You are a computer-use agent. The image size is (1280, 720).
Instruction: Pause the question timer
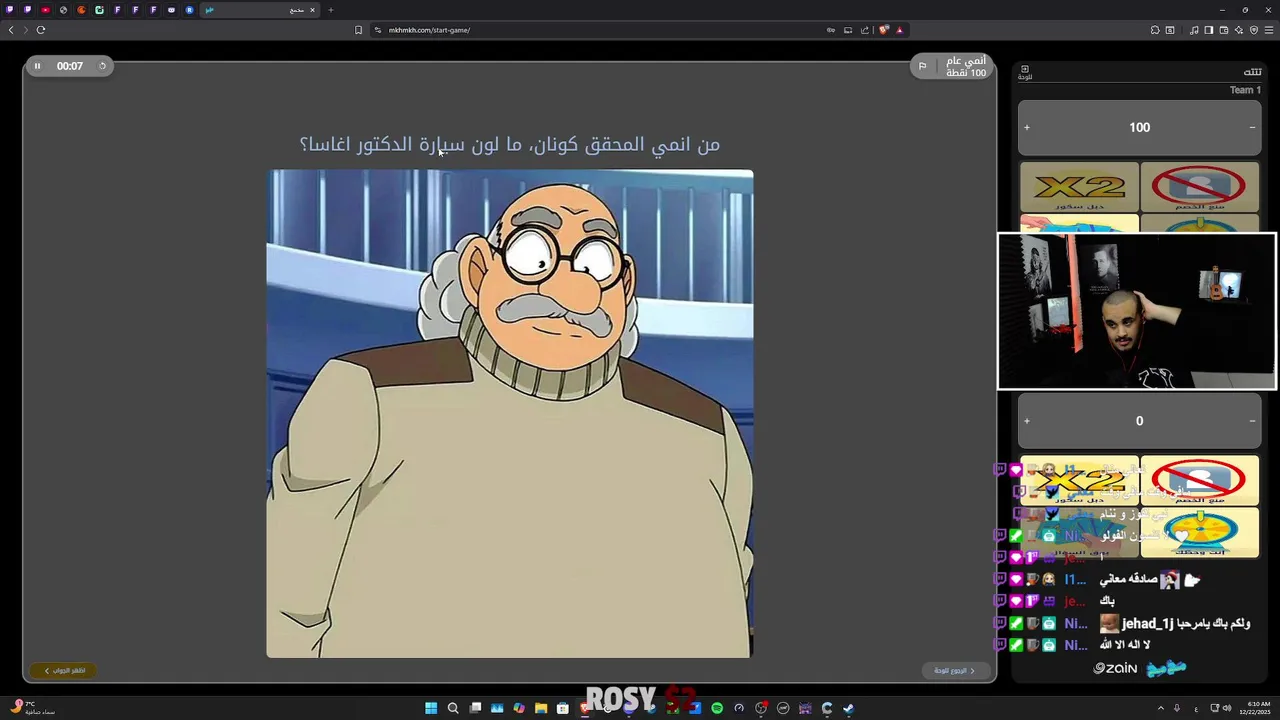point(37,66)
